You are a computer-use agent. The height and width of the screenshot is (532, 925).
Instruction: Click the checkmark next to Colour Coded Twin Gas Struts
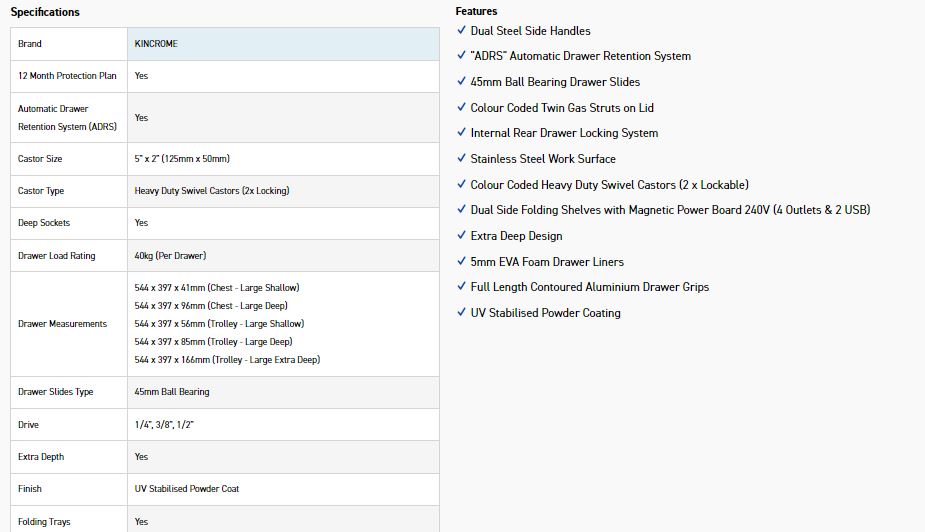click(x=461, y=108)
